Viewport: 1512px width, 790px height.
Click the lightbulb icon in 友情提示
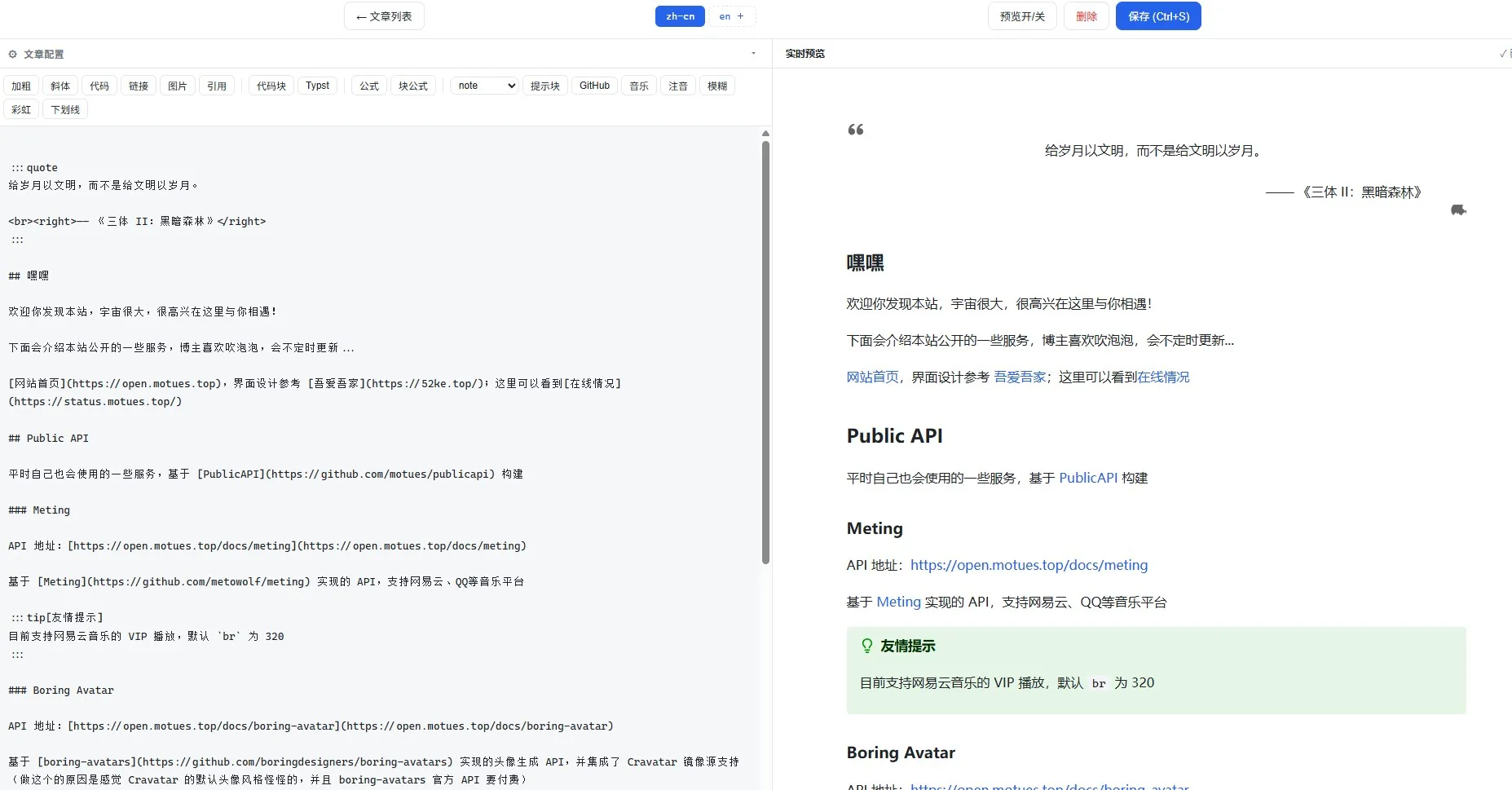click(x=867, y=646)
